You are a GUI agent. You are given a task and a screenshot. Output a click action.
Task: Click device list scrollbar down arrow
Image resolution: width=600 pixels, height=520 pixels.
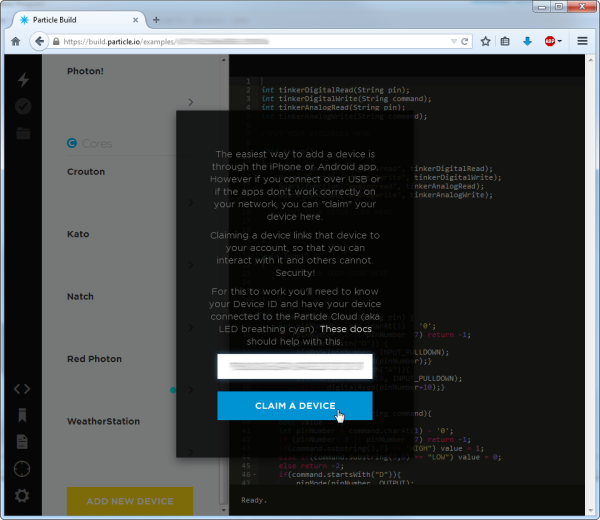pyautogui.click(x=224, y=510)
